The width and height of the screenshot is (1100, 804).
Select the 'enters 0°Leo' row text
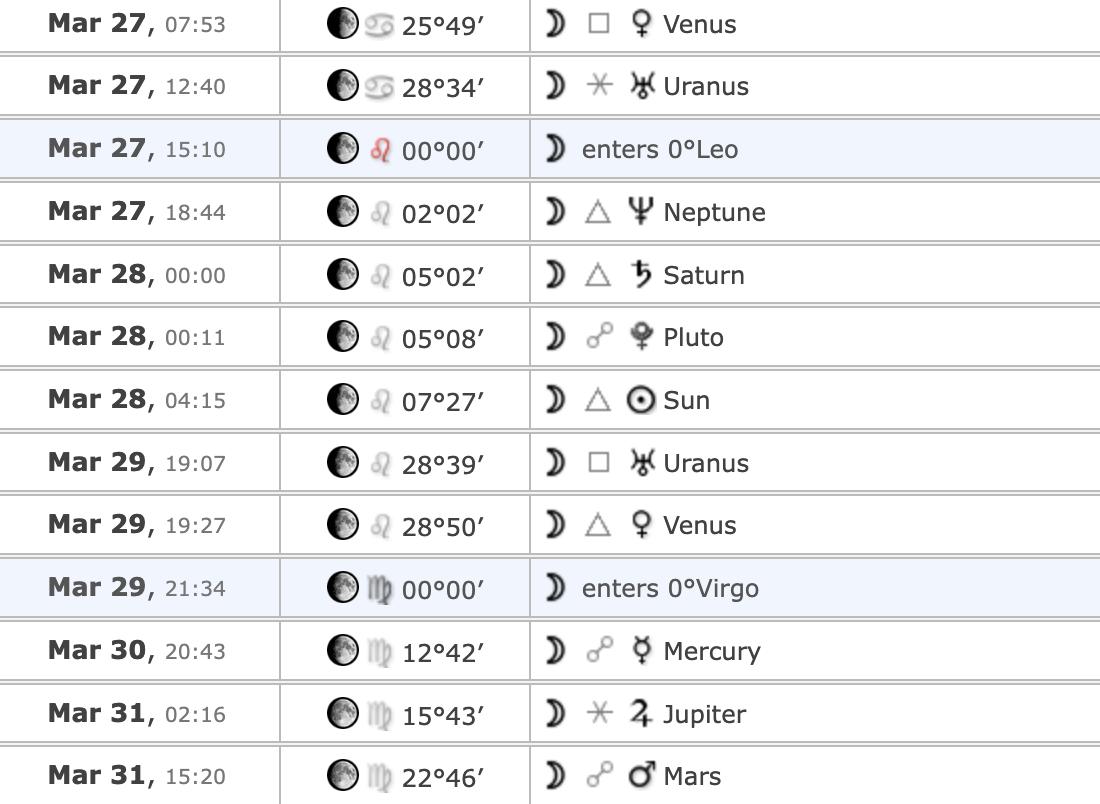(659, 149)
